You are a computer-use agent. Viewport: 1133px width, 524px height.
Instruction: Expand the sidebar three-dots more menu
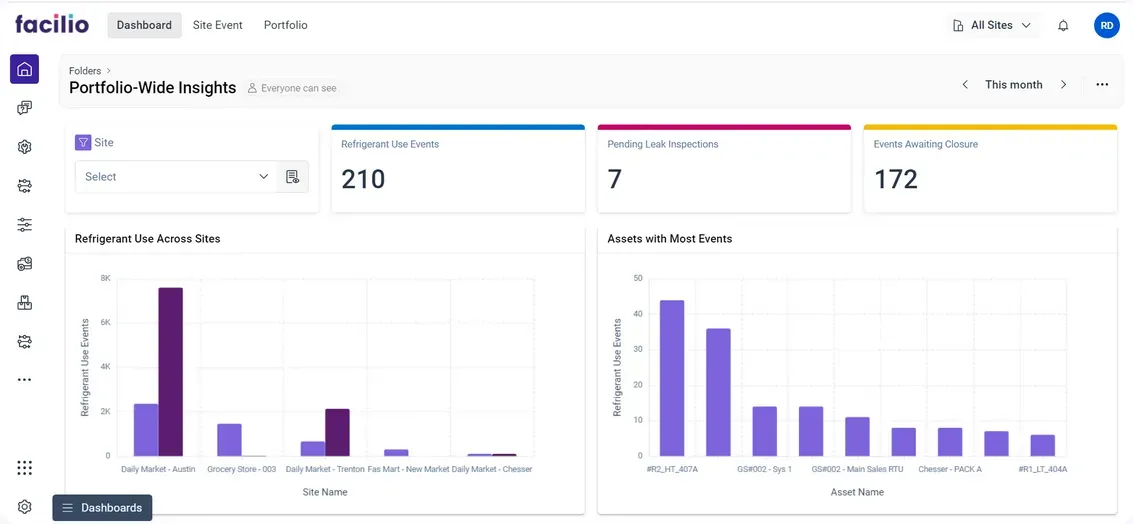coord(25,380)
